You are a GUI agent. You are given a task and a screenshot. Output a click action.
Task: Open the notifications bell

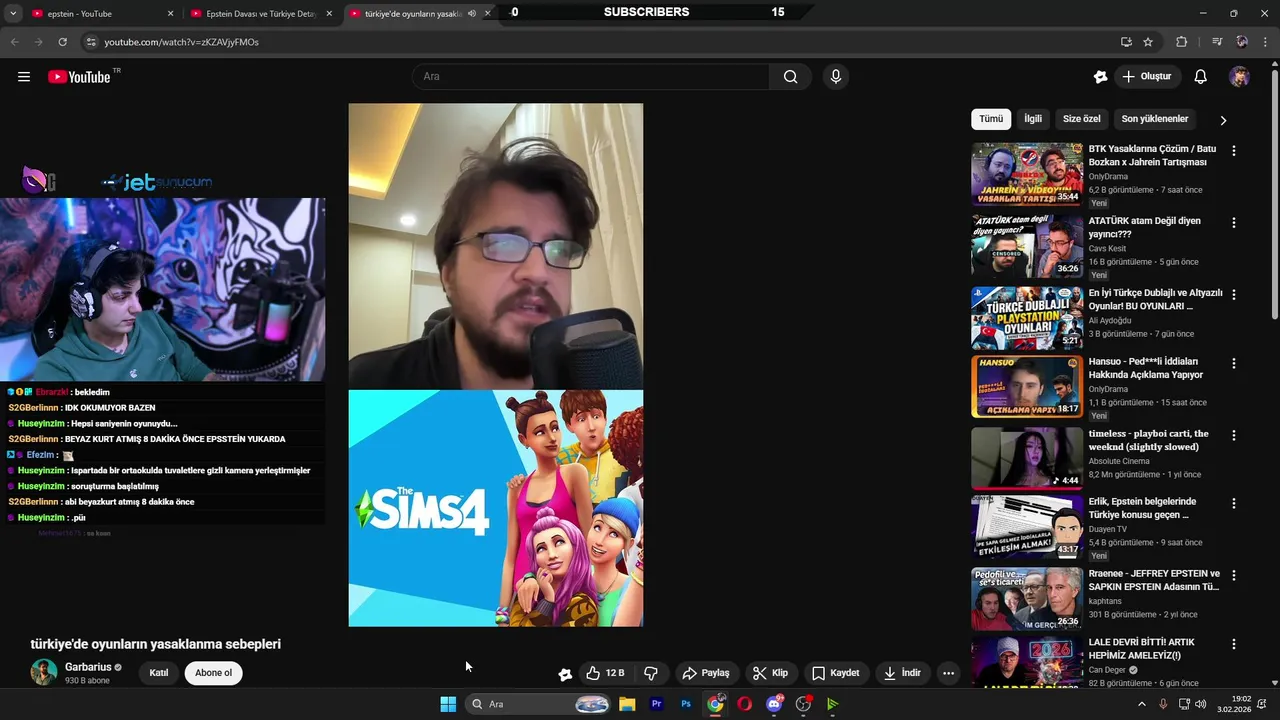1201,77
